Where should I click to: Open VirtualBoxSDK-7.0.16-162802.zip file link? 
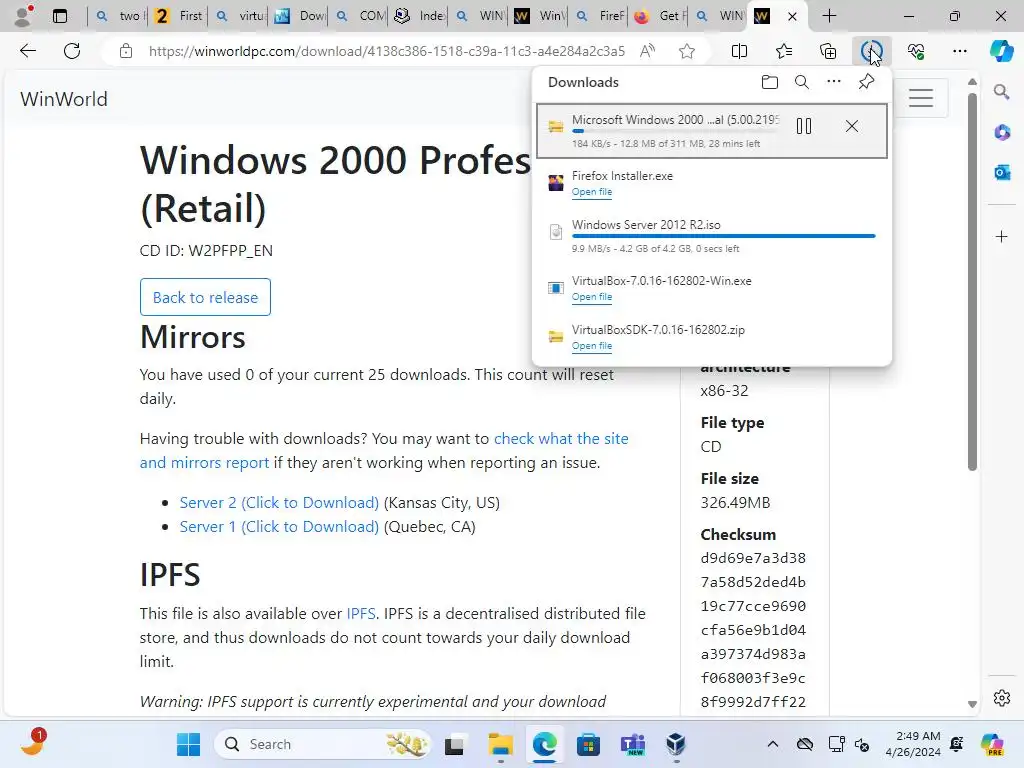(592, 346)
